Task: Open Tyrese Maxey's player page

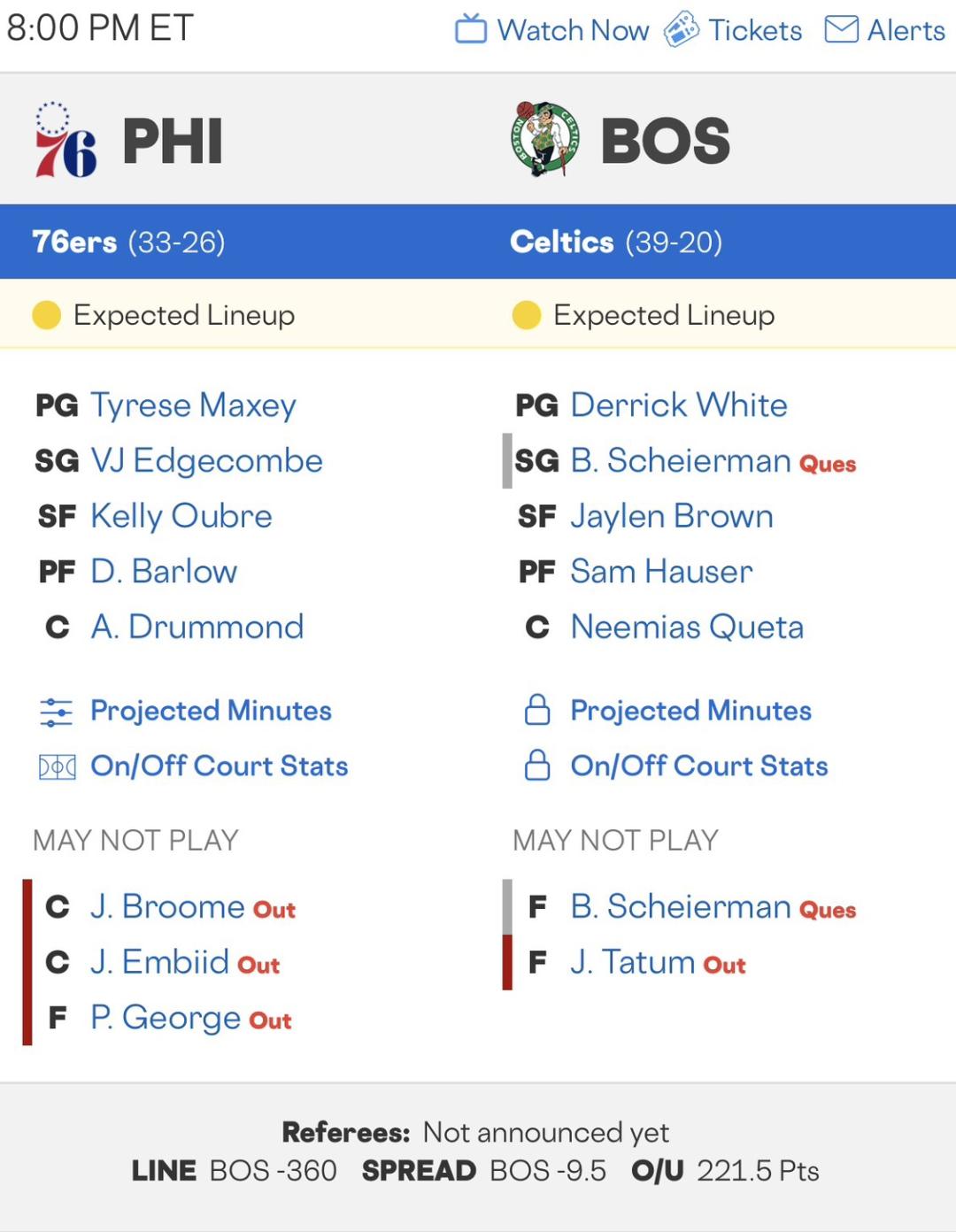Action: tap(193, 405)
